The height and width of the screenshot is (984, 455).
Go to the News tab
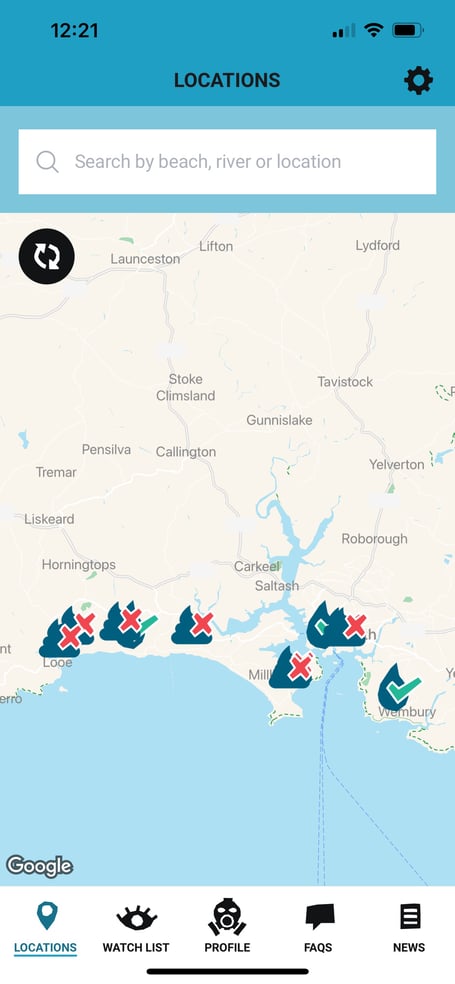(x=409, y=928)
